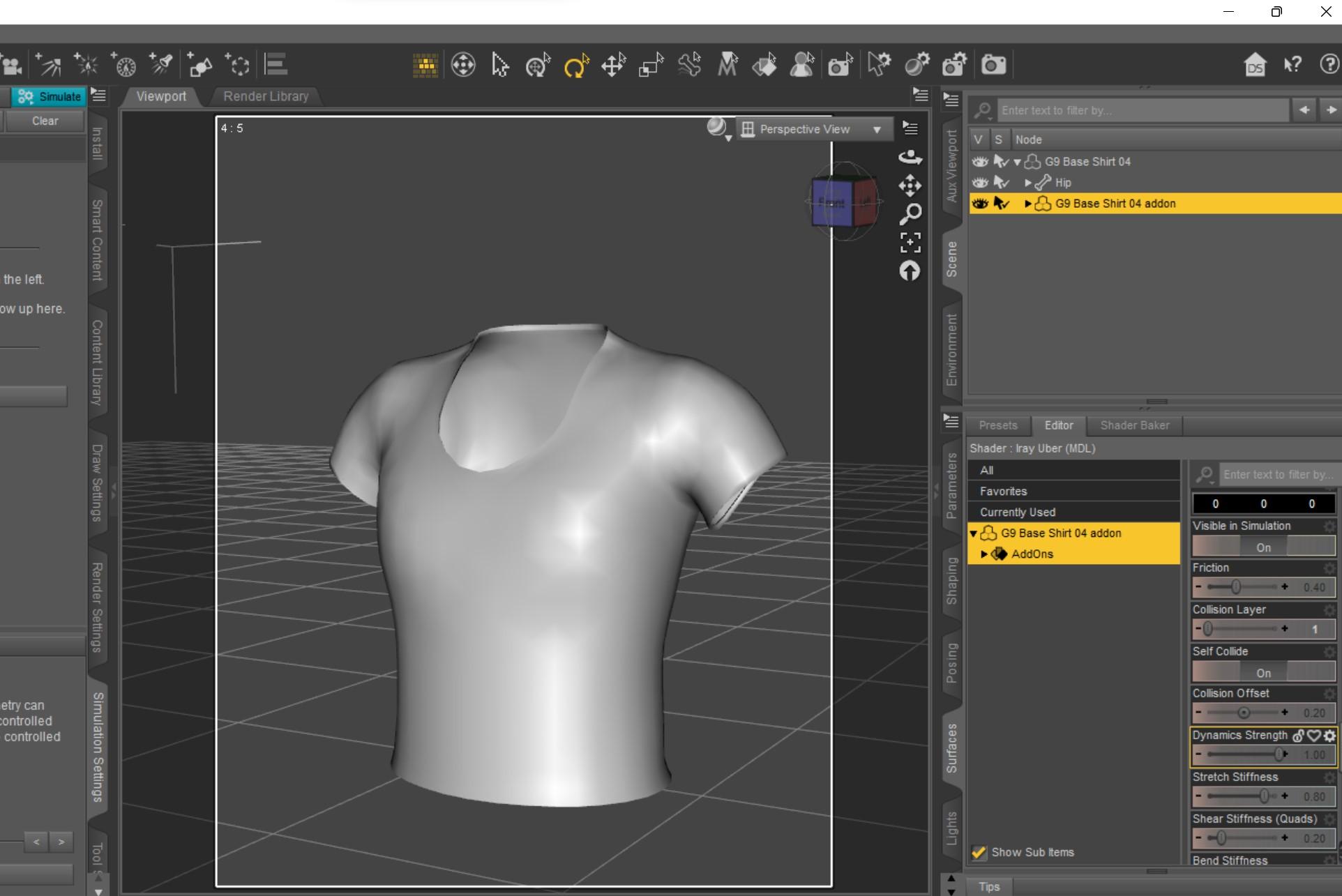Click the Render camera icon
The height and width of the screenshot is (896, 1342).
[x=993, y=66]
